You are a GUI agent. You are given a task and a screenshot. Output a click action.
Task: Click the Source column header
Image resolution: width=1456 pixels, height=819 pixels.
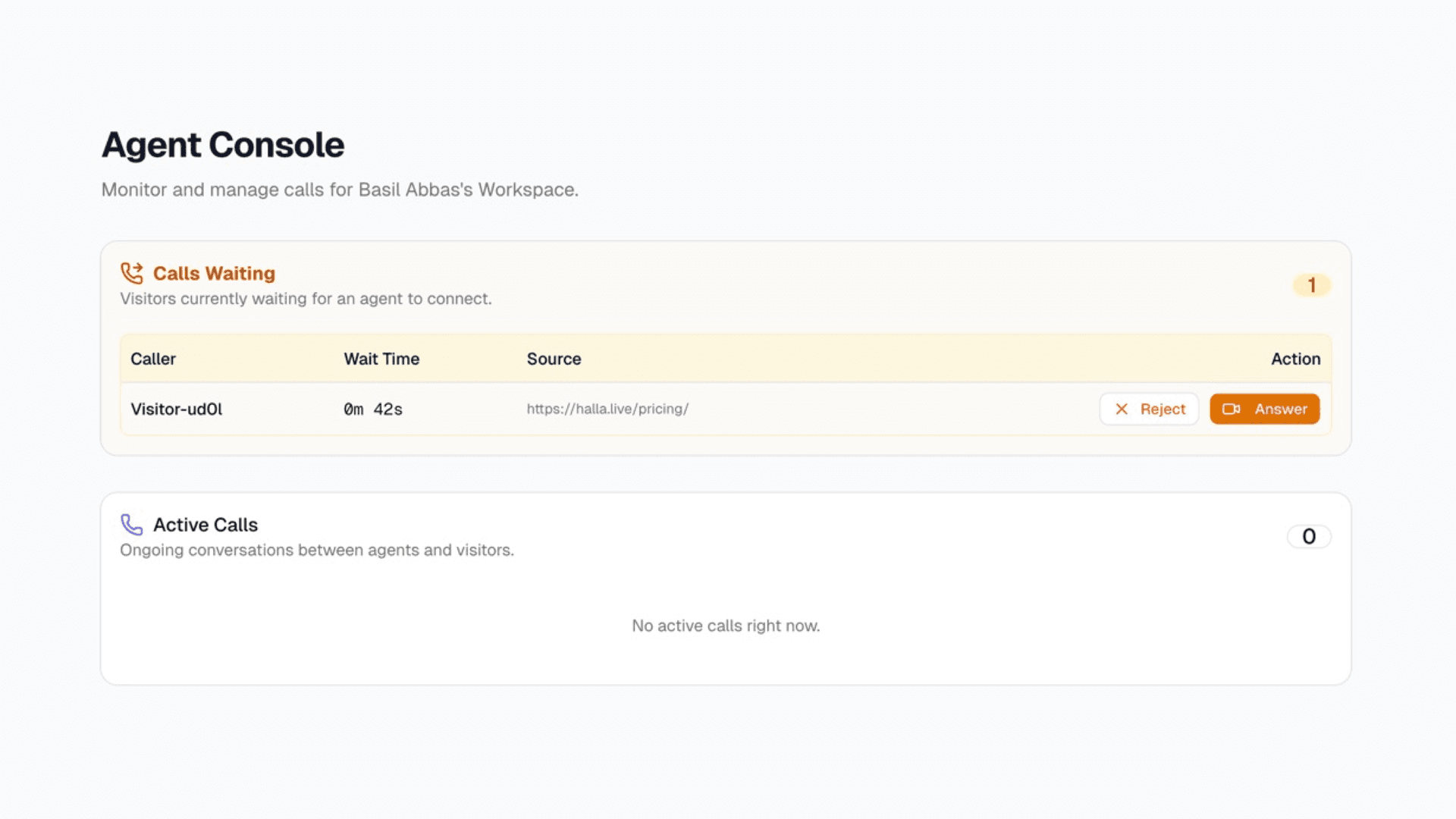click(x=554, y=359)
